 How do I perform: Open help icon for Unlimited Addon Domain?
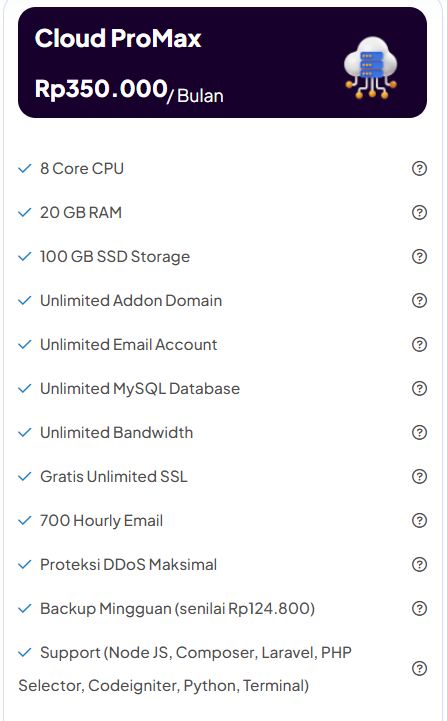pos(419,301)
